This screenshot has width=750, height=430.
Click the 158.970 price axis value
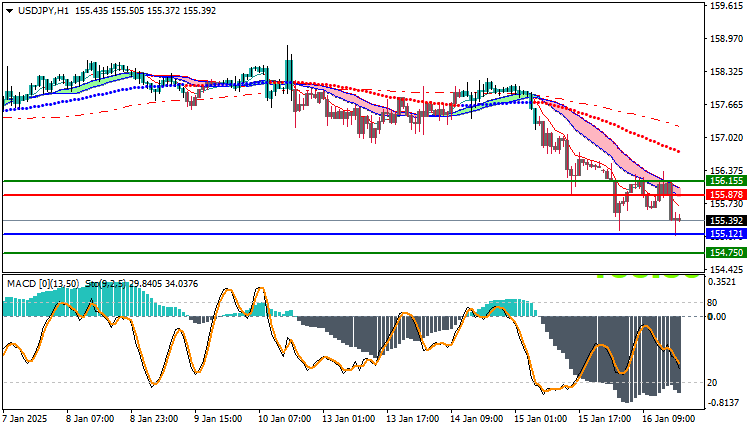[x=727, y=39]
